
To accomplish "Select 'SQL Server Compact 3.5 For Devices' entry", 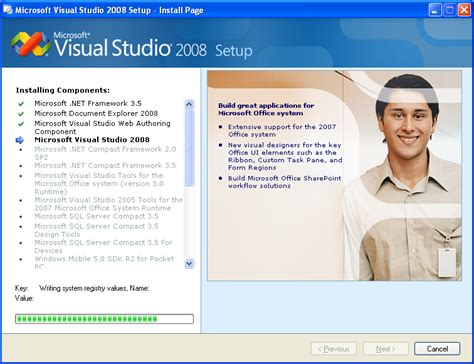I will tap(103, 246).
